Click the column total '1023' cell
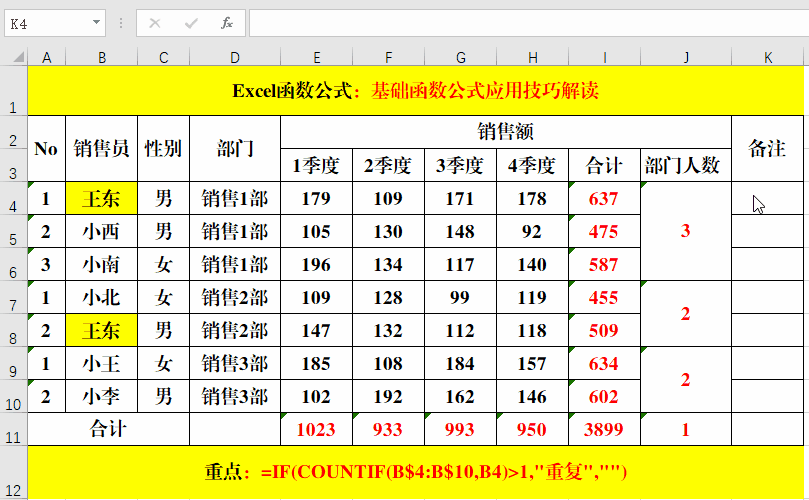 316,429
